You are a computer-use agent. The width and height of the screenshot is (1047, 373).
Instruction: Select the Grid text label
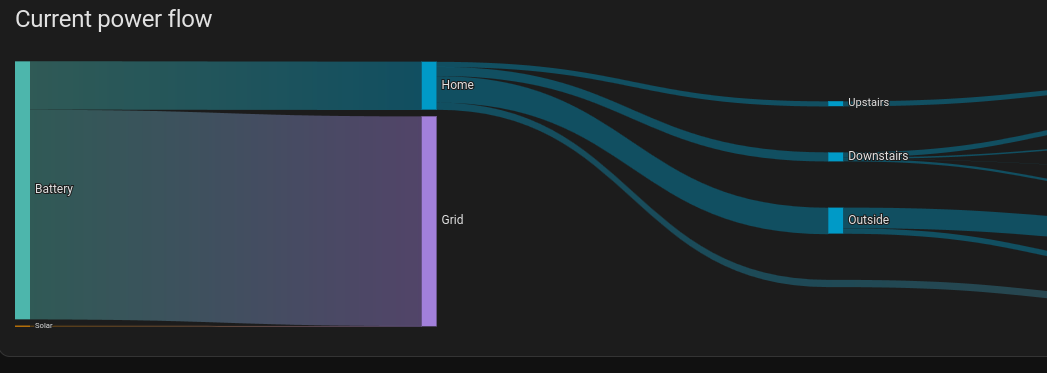pyautogui.click(x=452, y=220)
